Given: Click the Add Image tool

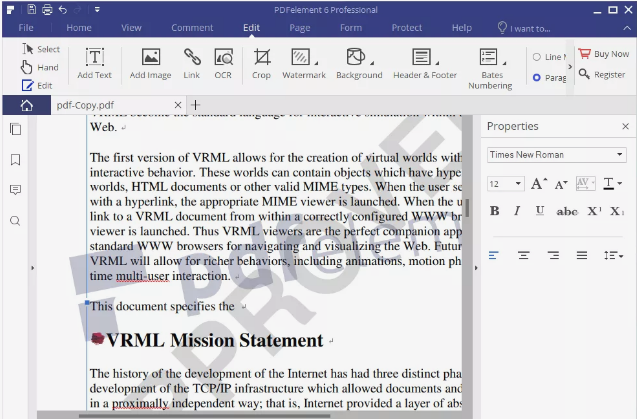Looking at the screenshot, I should pyautogui.click(x=150, y=63).
